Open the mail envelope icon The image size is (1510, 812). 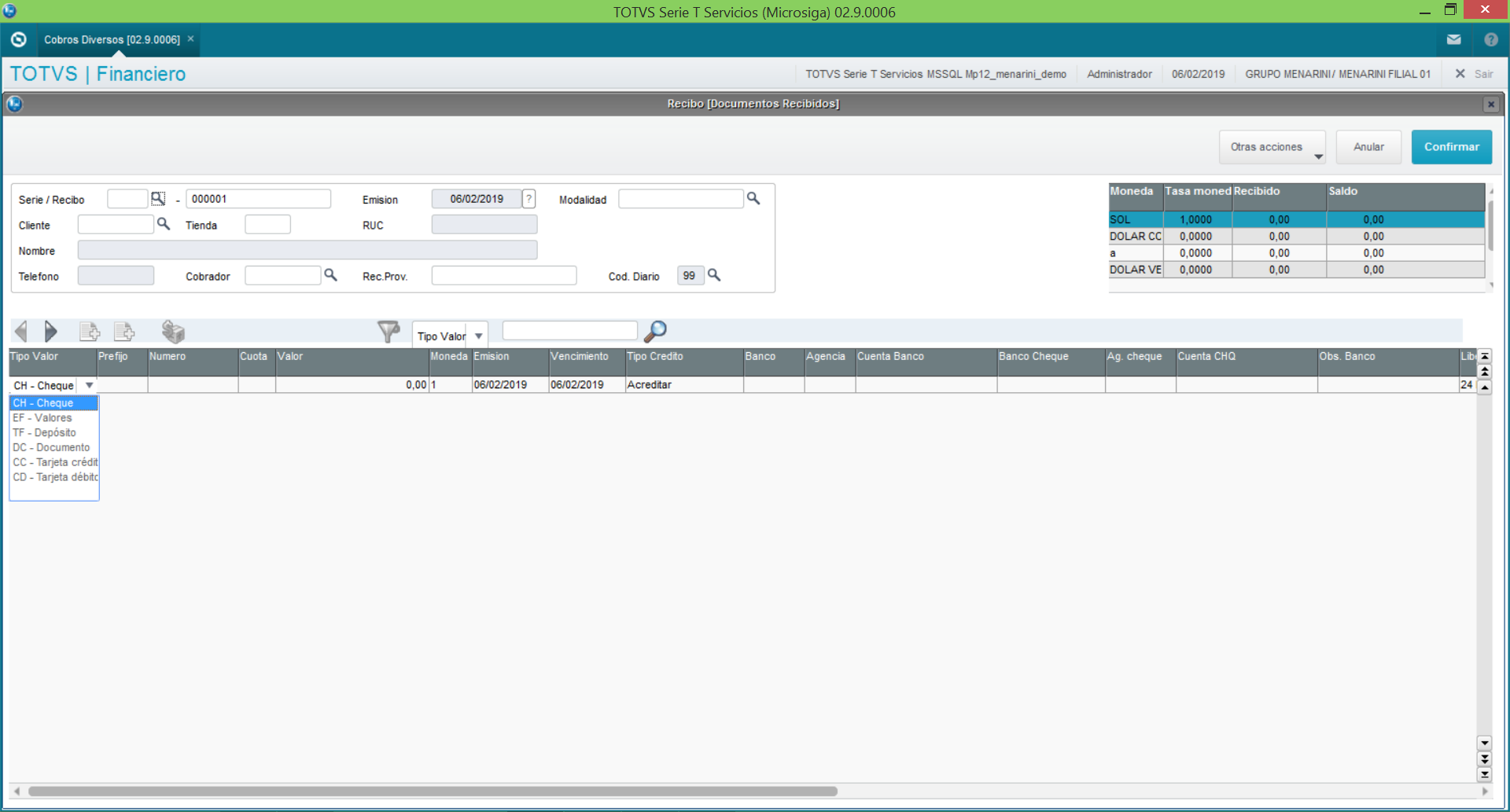point(1453,39)
